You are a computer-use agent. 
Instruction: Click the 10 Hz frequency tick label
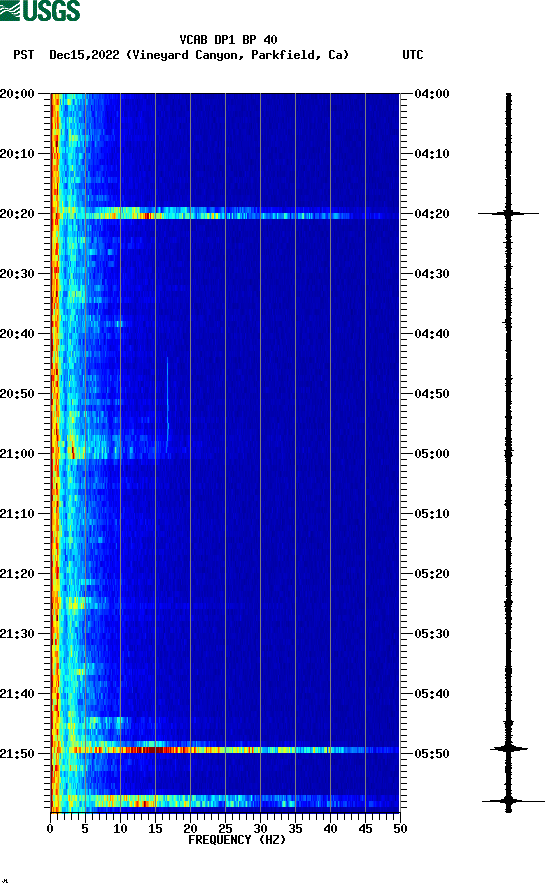tap(120, 829)
